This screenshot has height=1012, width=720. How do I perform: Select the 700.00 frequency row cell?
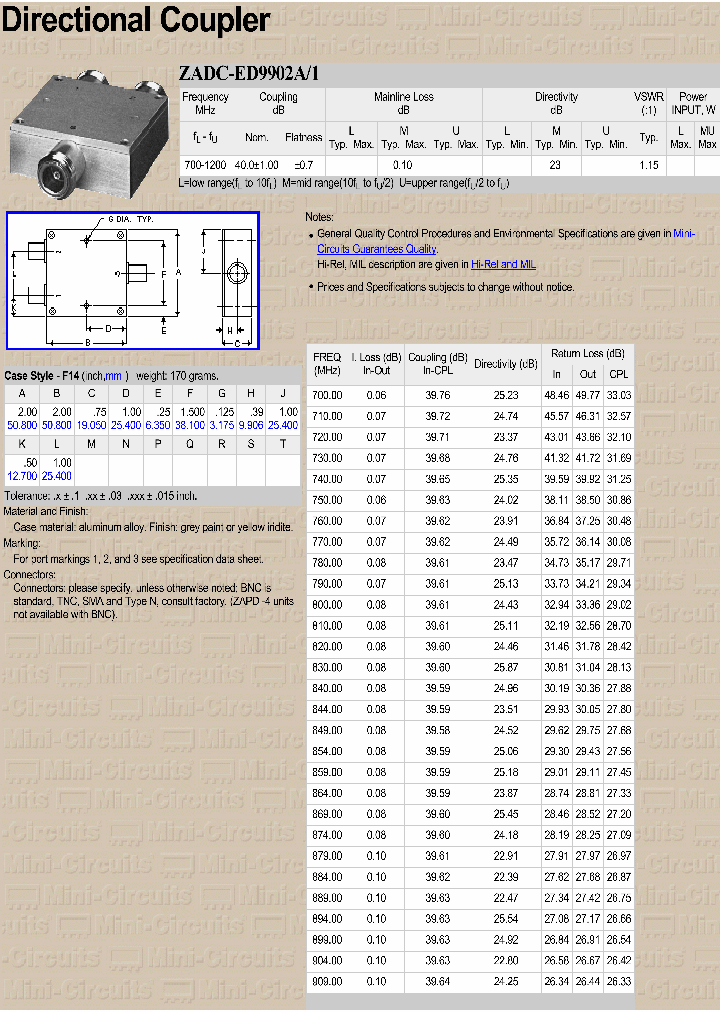pyautogui.click(x=327, y=395)
